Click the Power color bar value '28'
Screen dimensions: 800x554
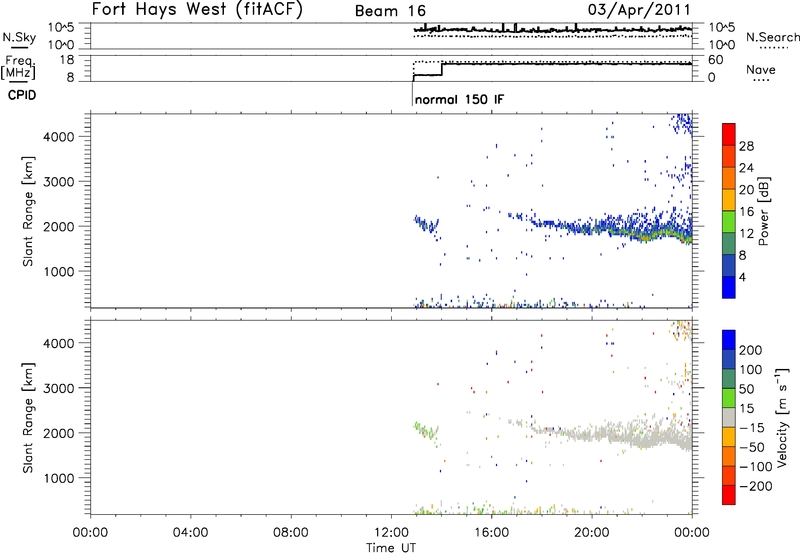click(746, 146)
